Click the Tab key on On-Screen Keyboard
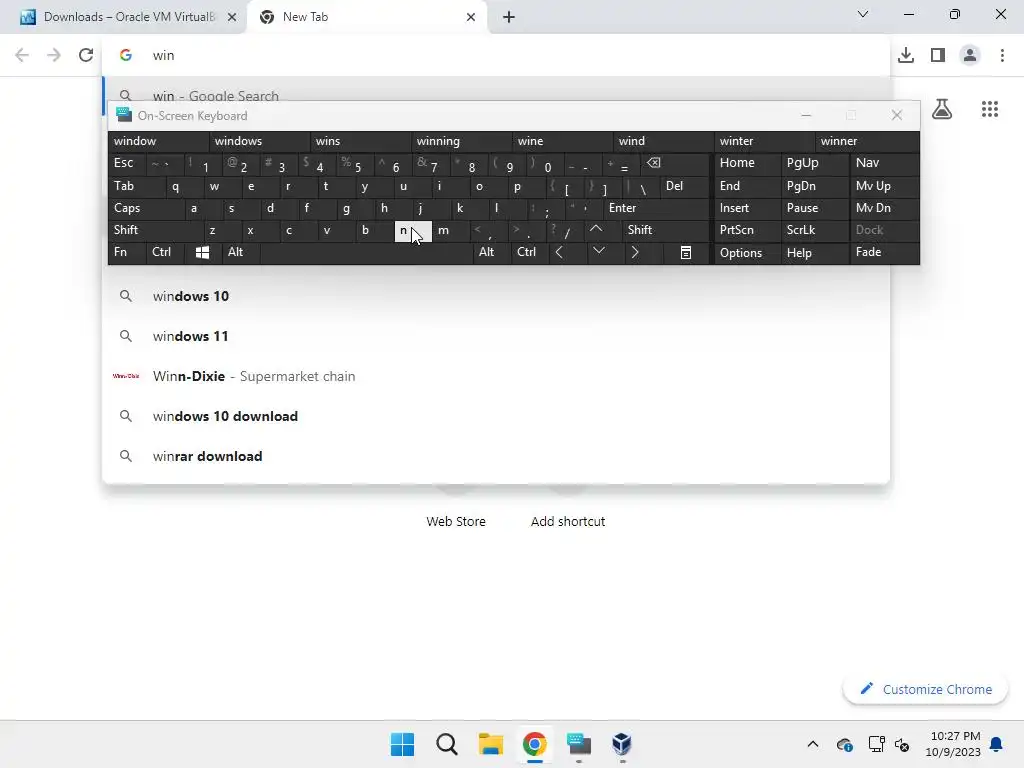Viewport: 1024px width, 768px height. coord(135,186)
